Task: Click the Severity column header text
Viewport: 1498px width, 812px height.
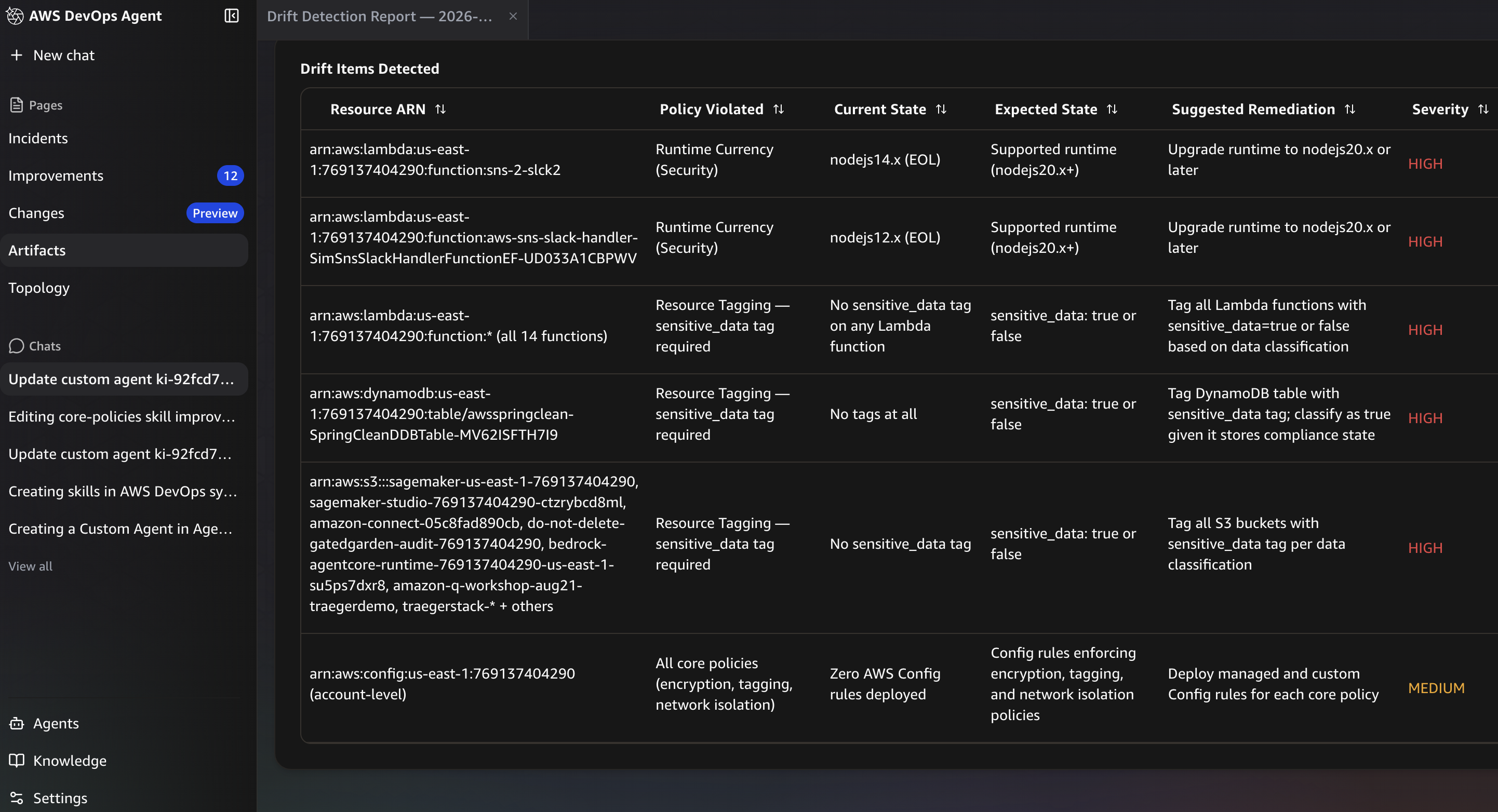Action: 1440,109
